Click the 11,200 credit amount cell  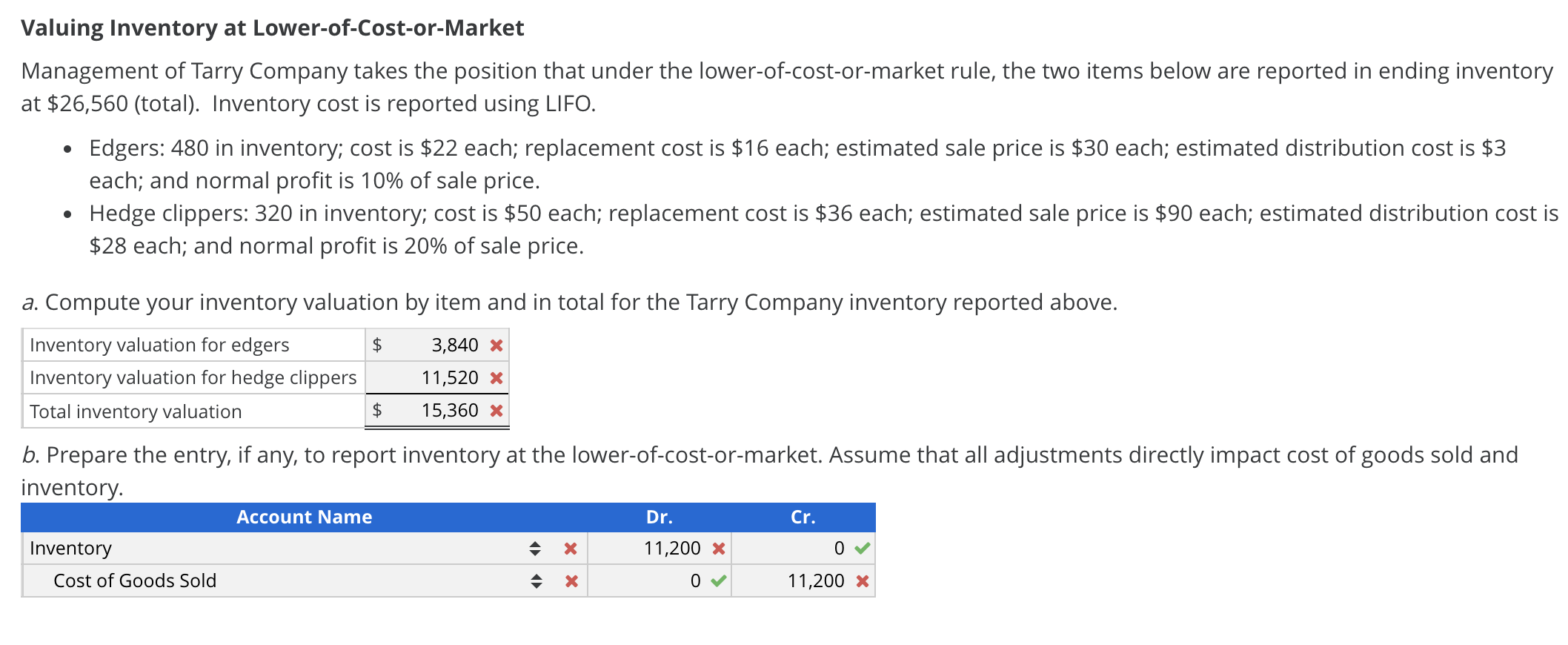[815, 581]
